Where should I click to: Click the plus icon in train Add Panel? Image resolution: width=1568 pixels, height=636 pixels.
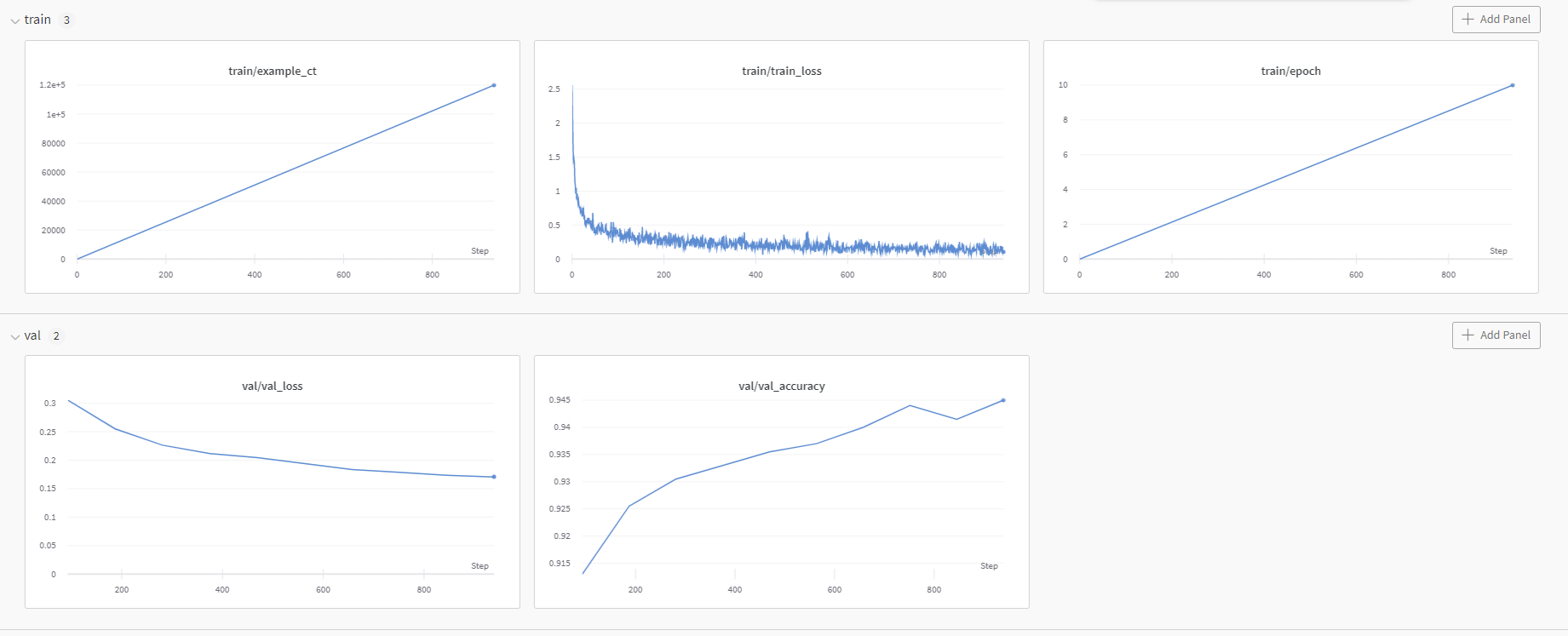tap(1467, 19)
